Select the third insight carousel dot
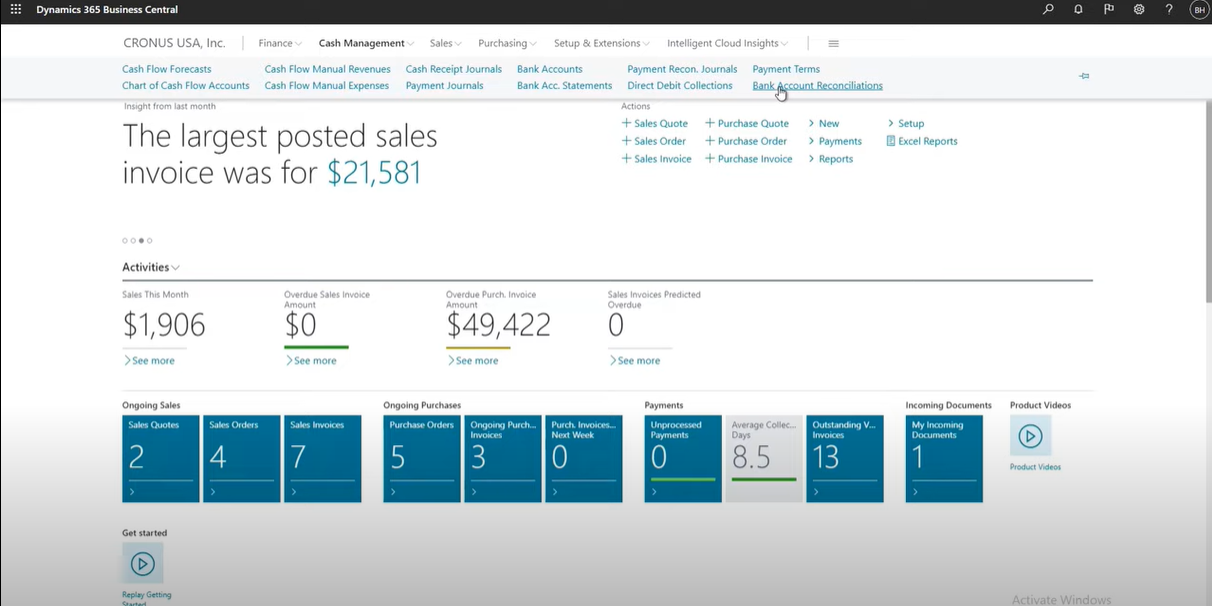 [x=141, y=240]
